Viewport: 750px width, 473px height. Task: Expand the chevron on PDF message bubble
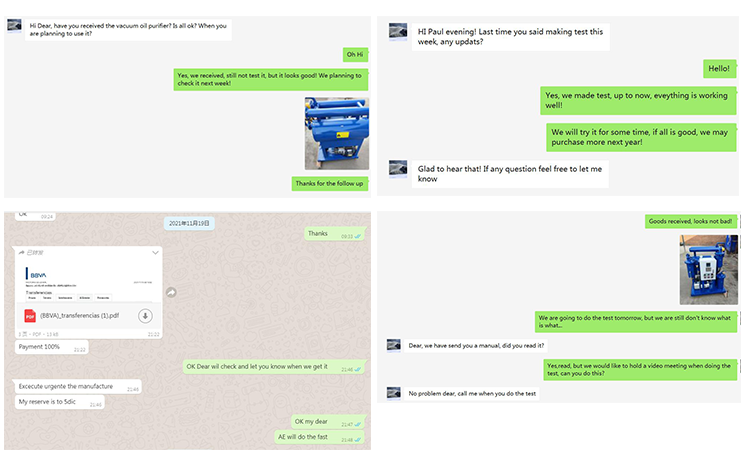[155, 253]
